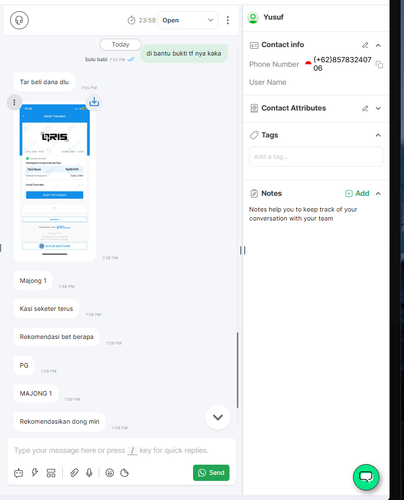Click the chatbot icon in the message toolbar
The height and width of the screenshot is (500, 404).
19,473
